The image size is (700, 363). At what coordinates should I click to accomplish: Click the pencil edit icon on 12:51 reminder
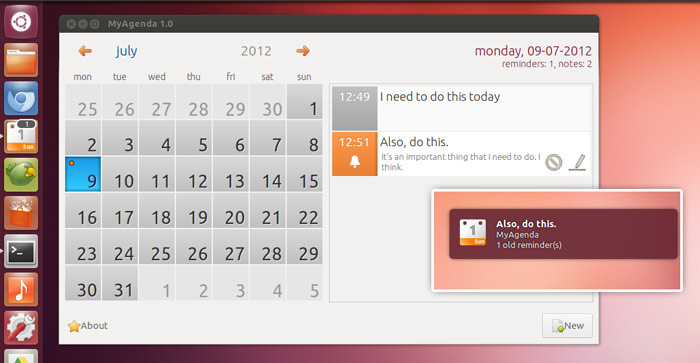(x=577, y=162)
